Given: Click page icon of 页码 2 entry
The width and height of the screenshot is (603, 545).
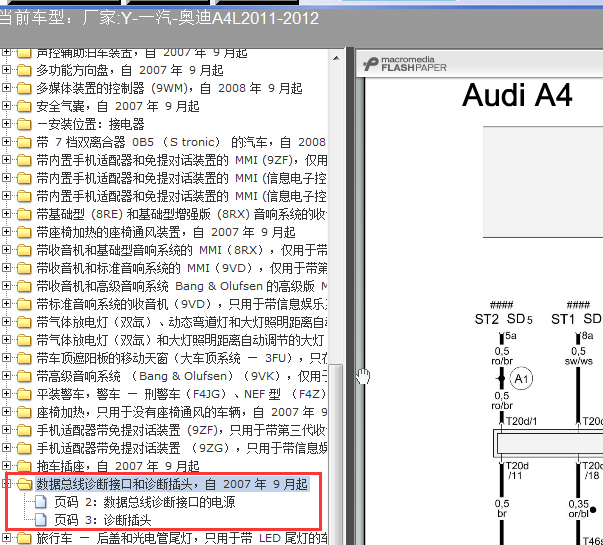Looking at the screenshot, I should [x=41, y=502].
